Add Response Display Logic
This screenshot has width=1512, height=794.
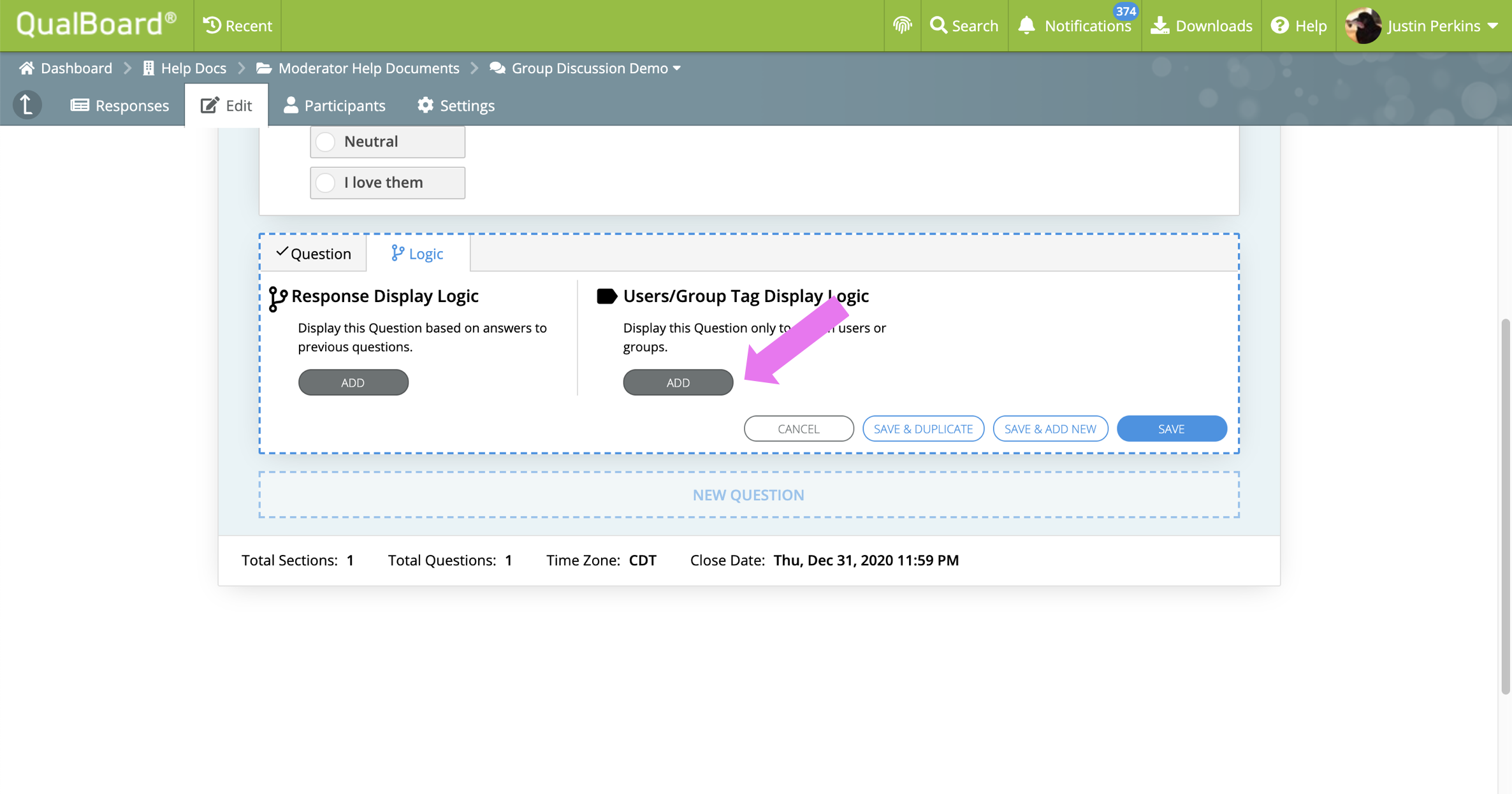pyautogui.click(x=353, y=382)
